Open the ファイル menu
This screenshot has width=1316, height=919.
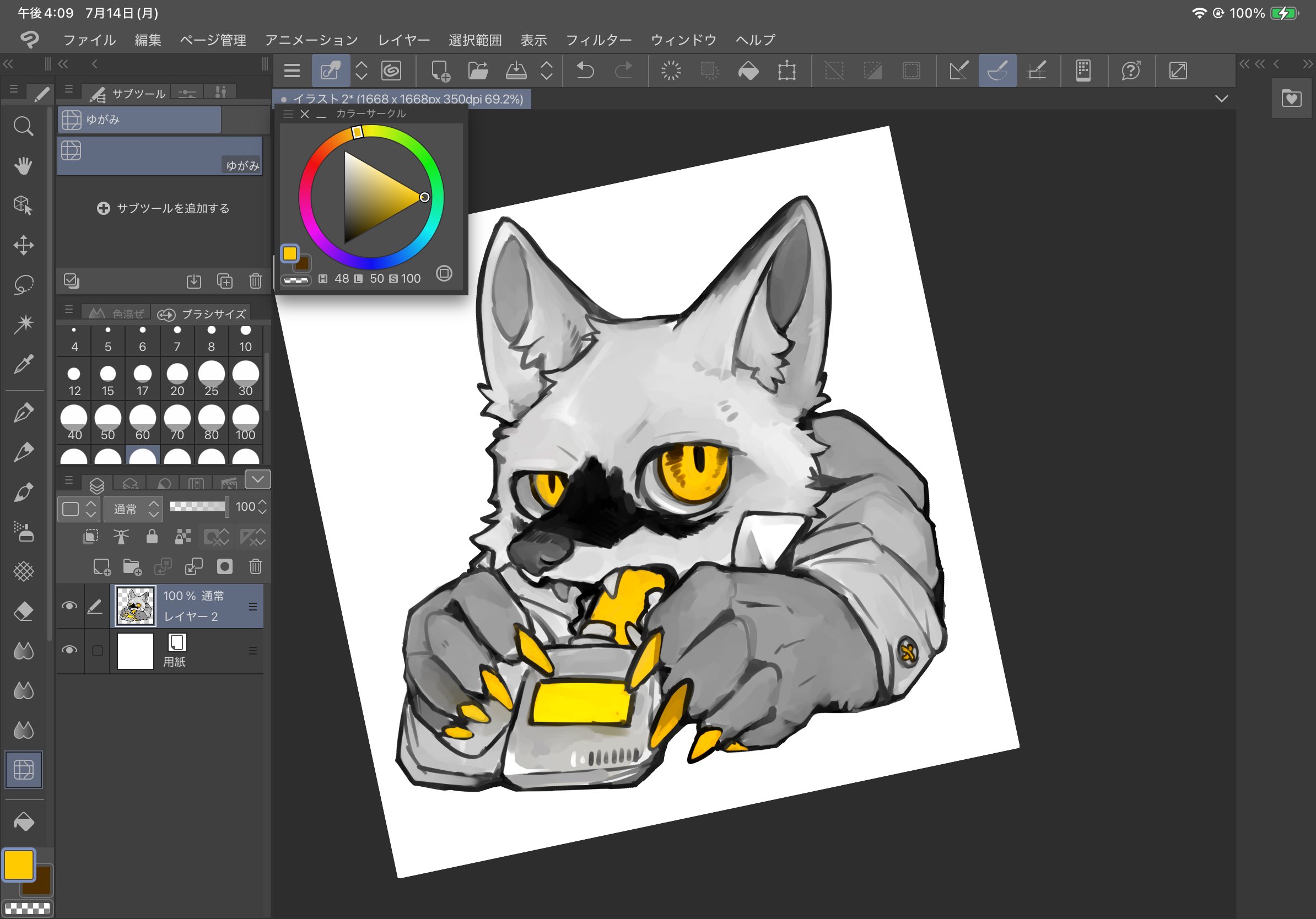(89, 40)
